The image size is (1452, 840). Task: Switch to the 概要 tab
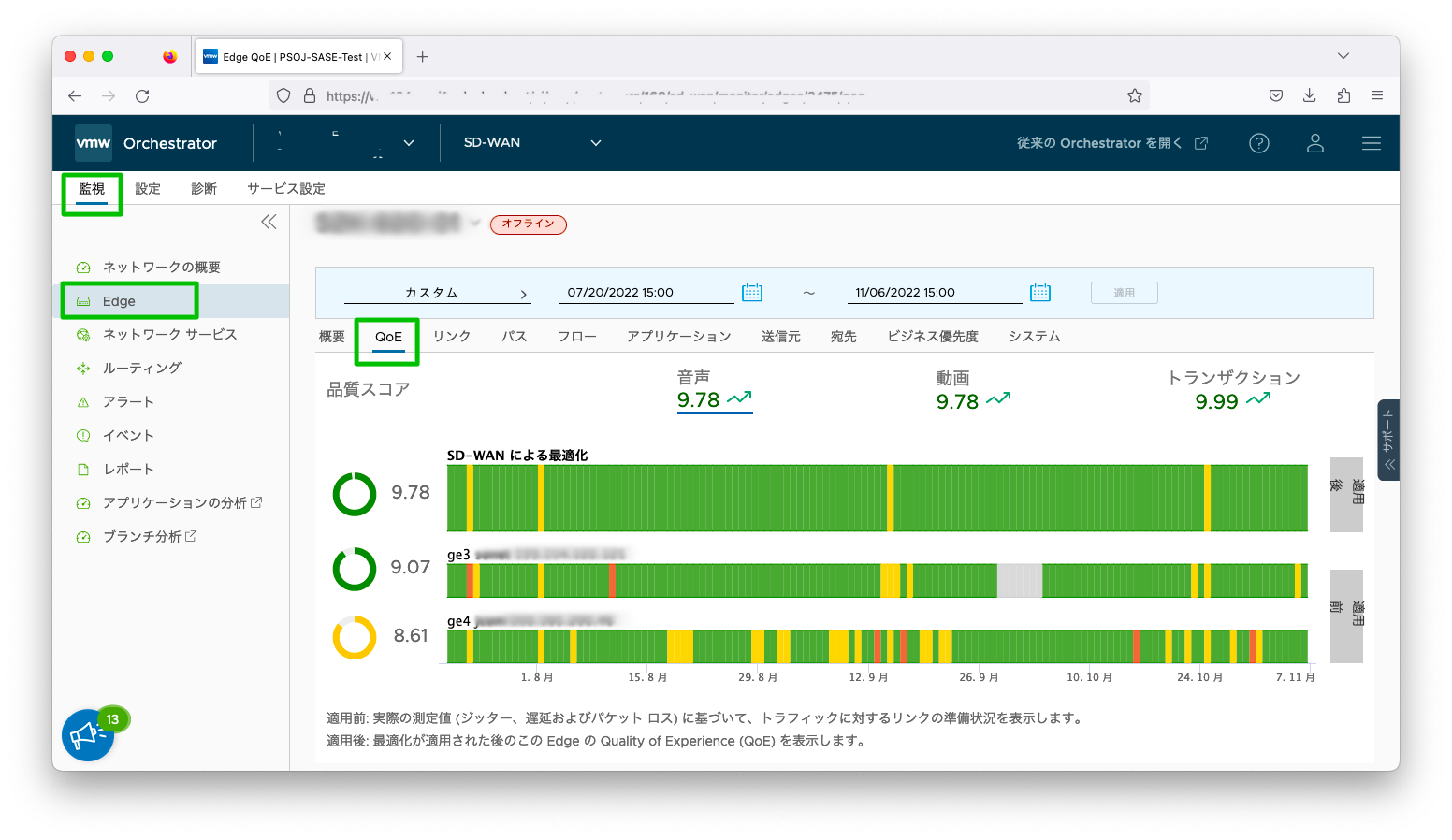tap(332, 337)
